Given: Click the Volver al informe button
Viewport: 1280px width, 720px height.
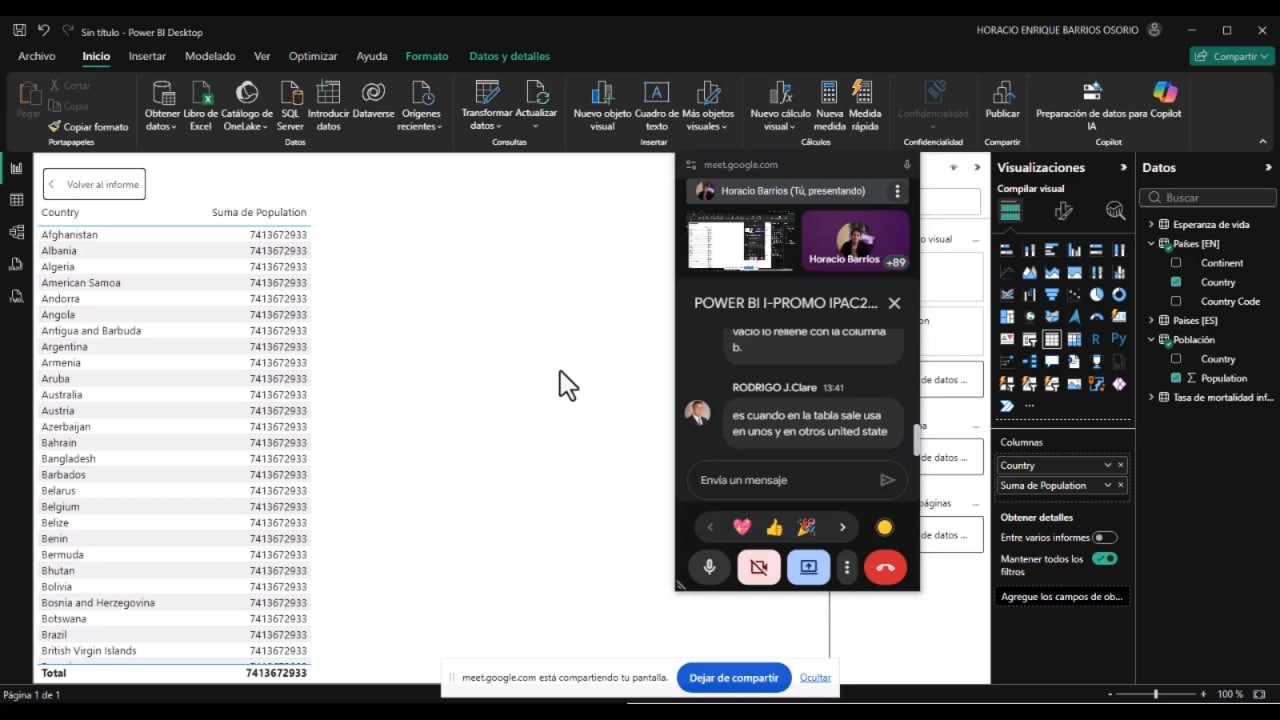Looking at the screenshot, I should click(94, 184).
